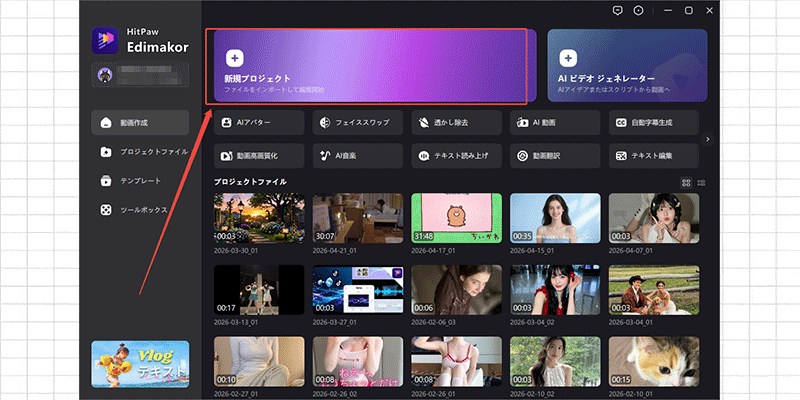Click the 自動字幕生成 CC icon

click(621, 122)
